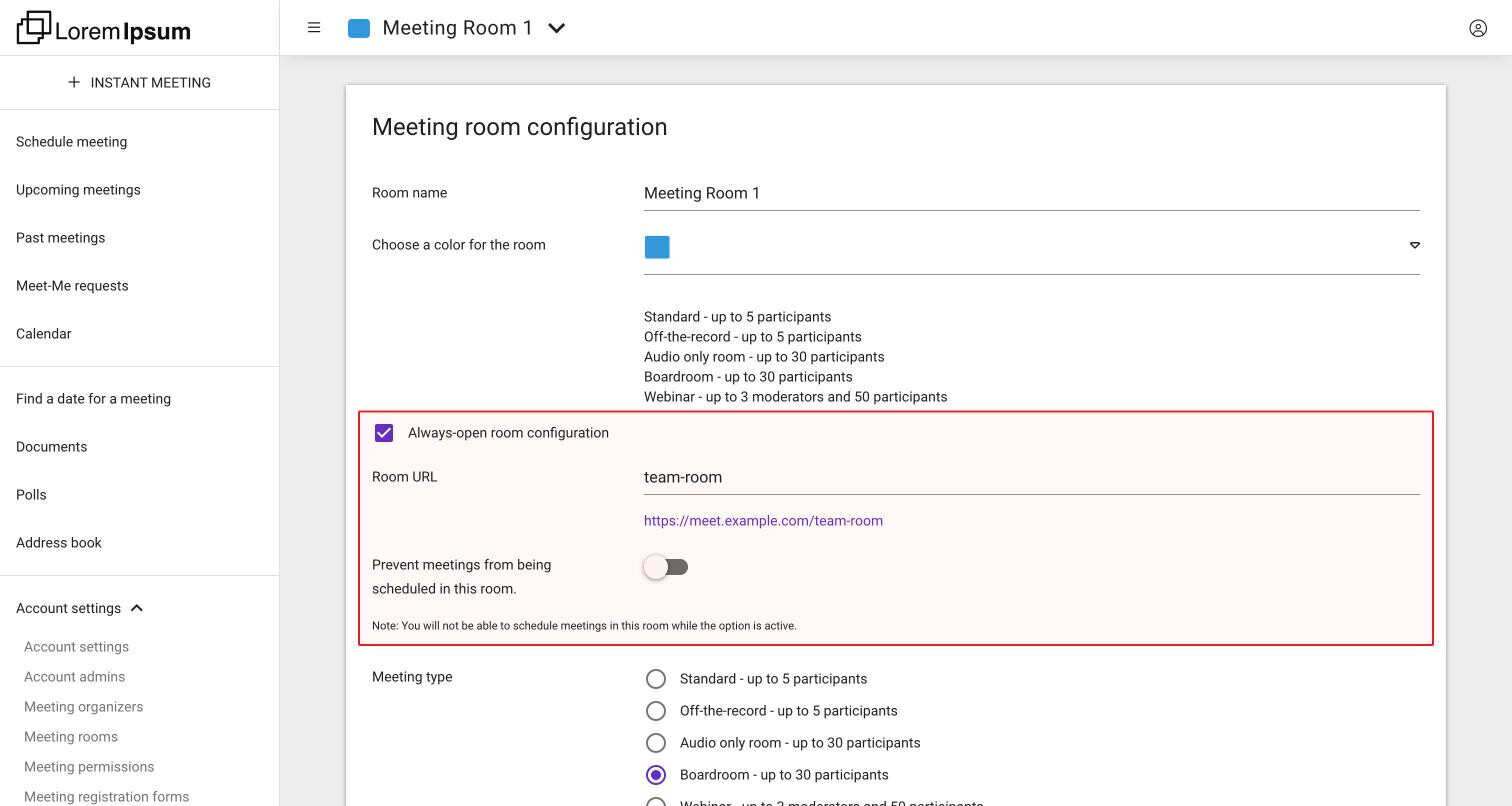Toggle prevent meetings from being scheduled switch
1512x806 pixels.
tap(666, 567)
